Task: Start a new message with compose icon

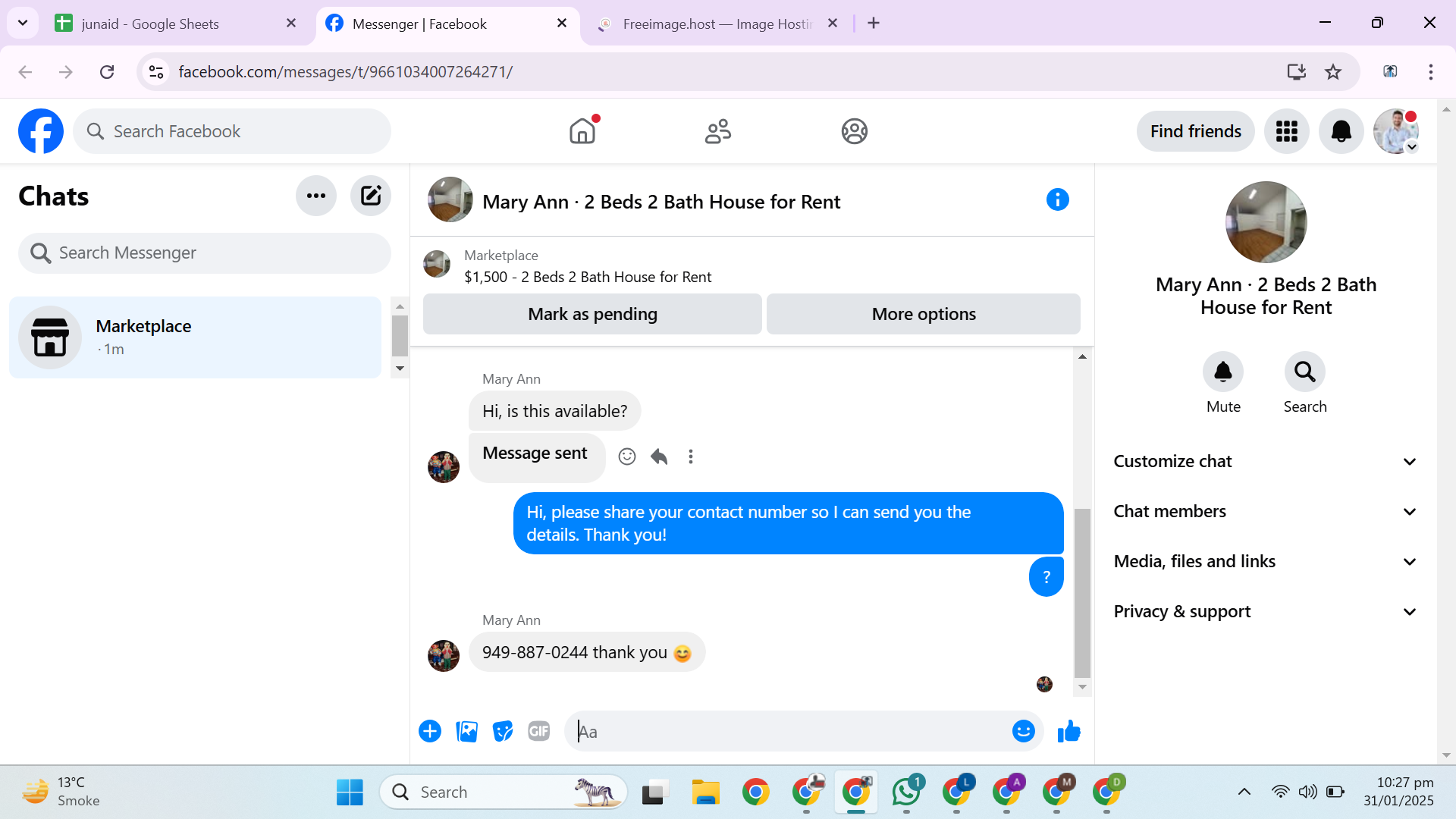Action: 371,196
